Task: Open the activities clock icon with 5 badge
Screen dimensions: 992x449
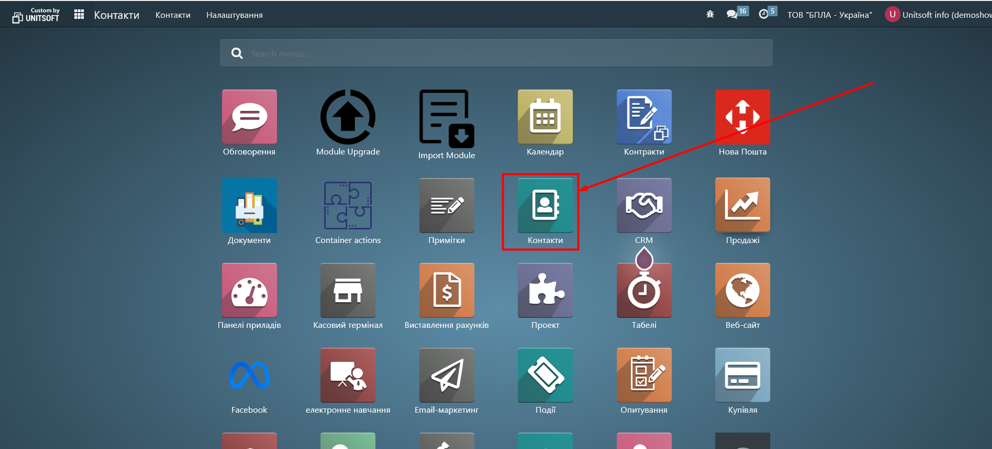Action: pos(764,15)
